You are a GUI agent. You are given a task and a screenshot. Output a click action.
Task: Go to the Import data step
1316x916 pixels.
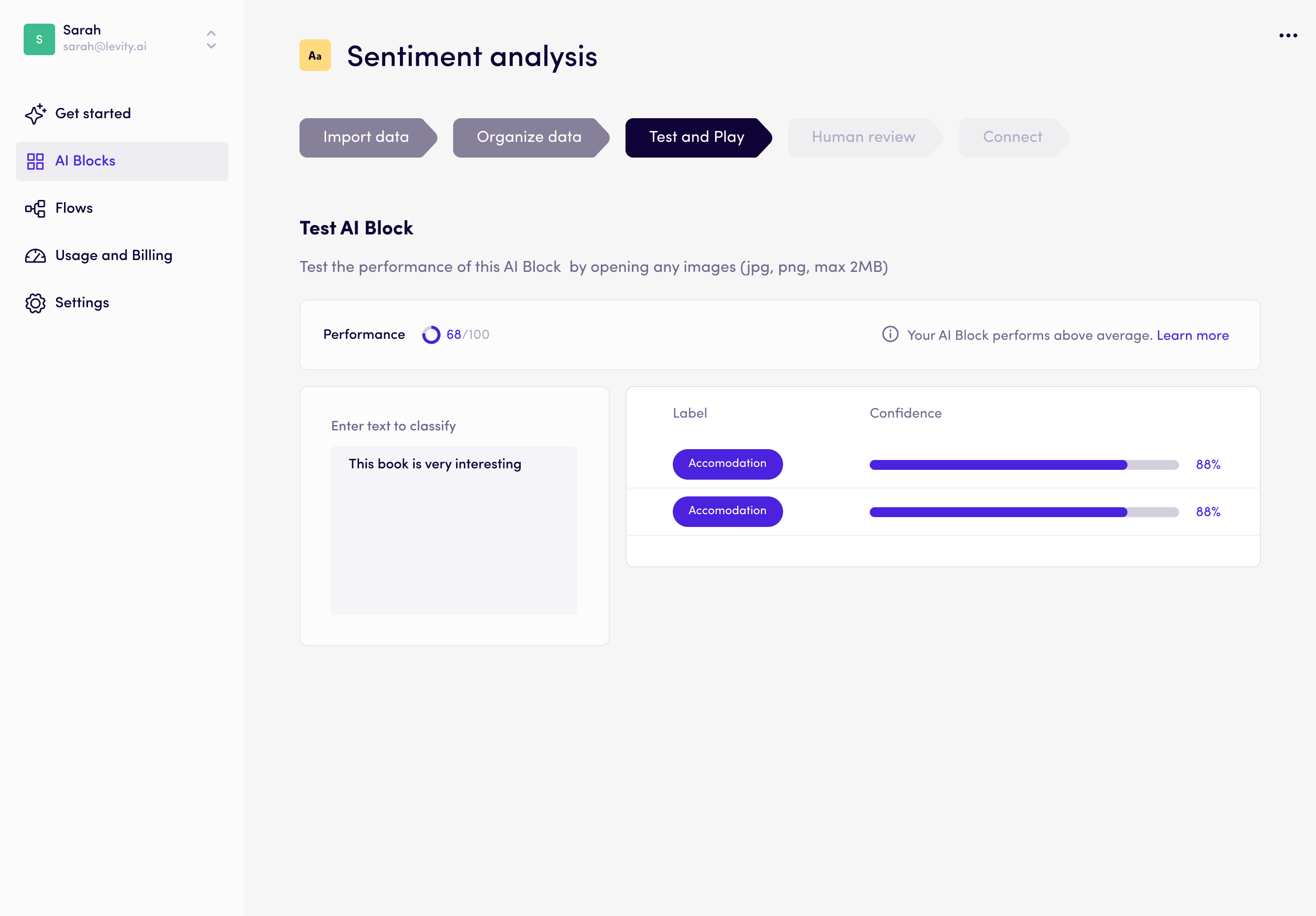pyautogui.click(x=366, y=137)
